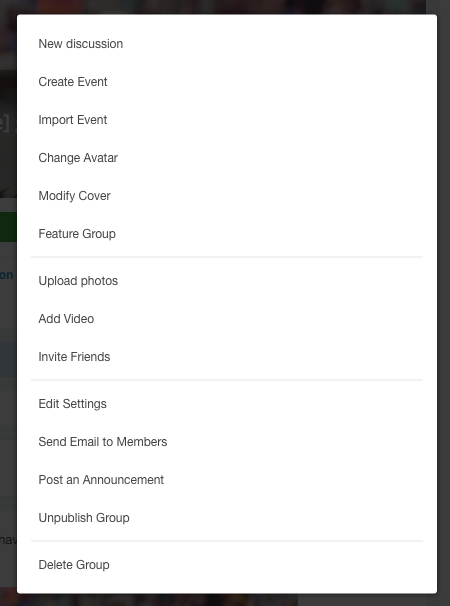
Task: Select Send Email to Members
Action: 227,442
